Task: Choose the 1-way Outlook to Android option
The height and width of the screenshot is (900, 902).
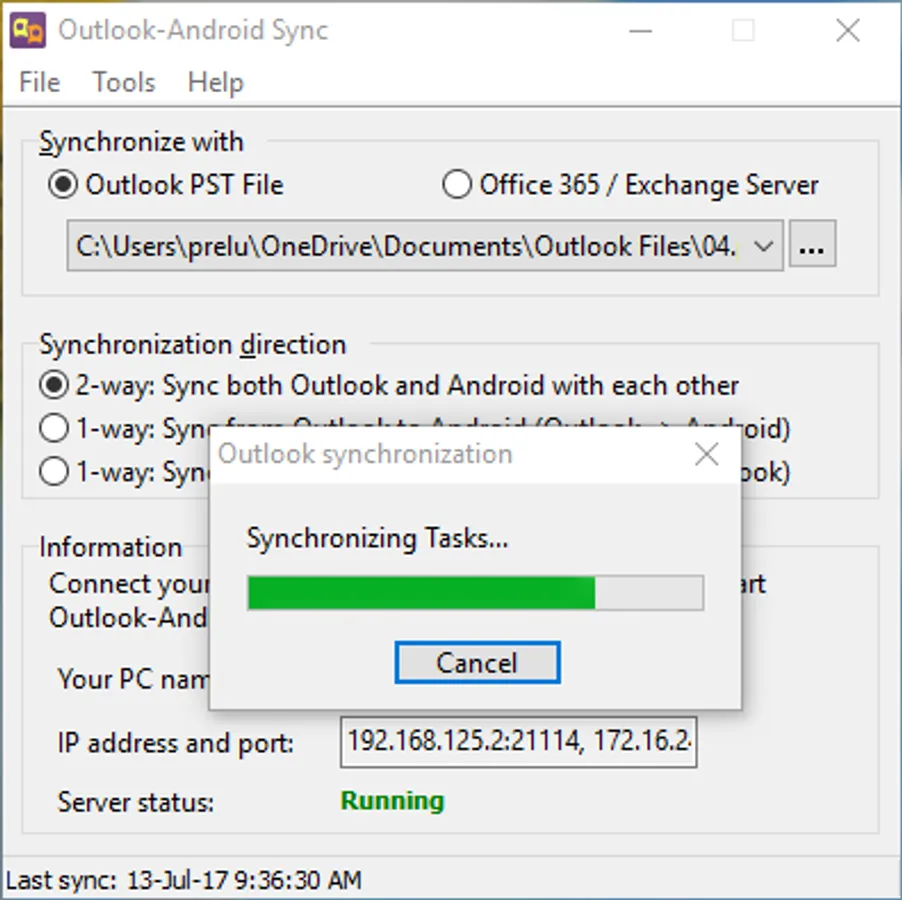Action: click(x=54, y=428)
